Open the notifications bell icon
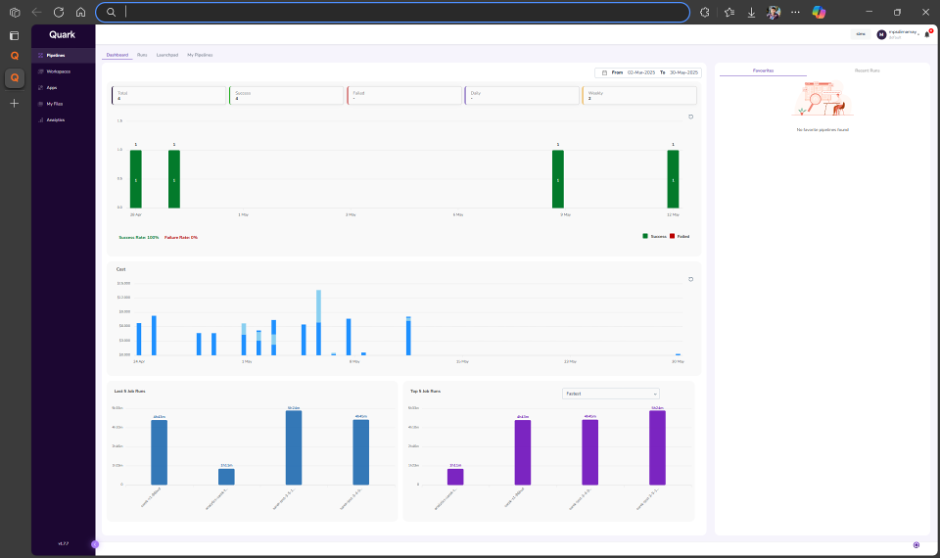The image size is (941, 558). coord(927,34)
